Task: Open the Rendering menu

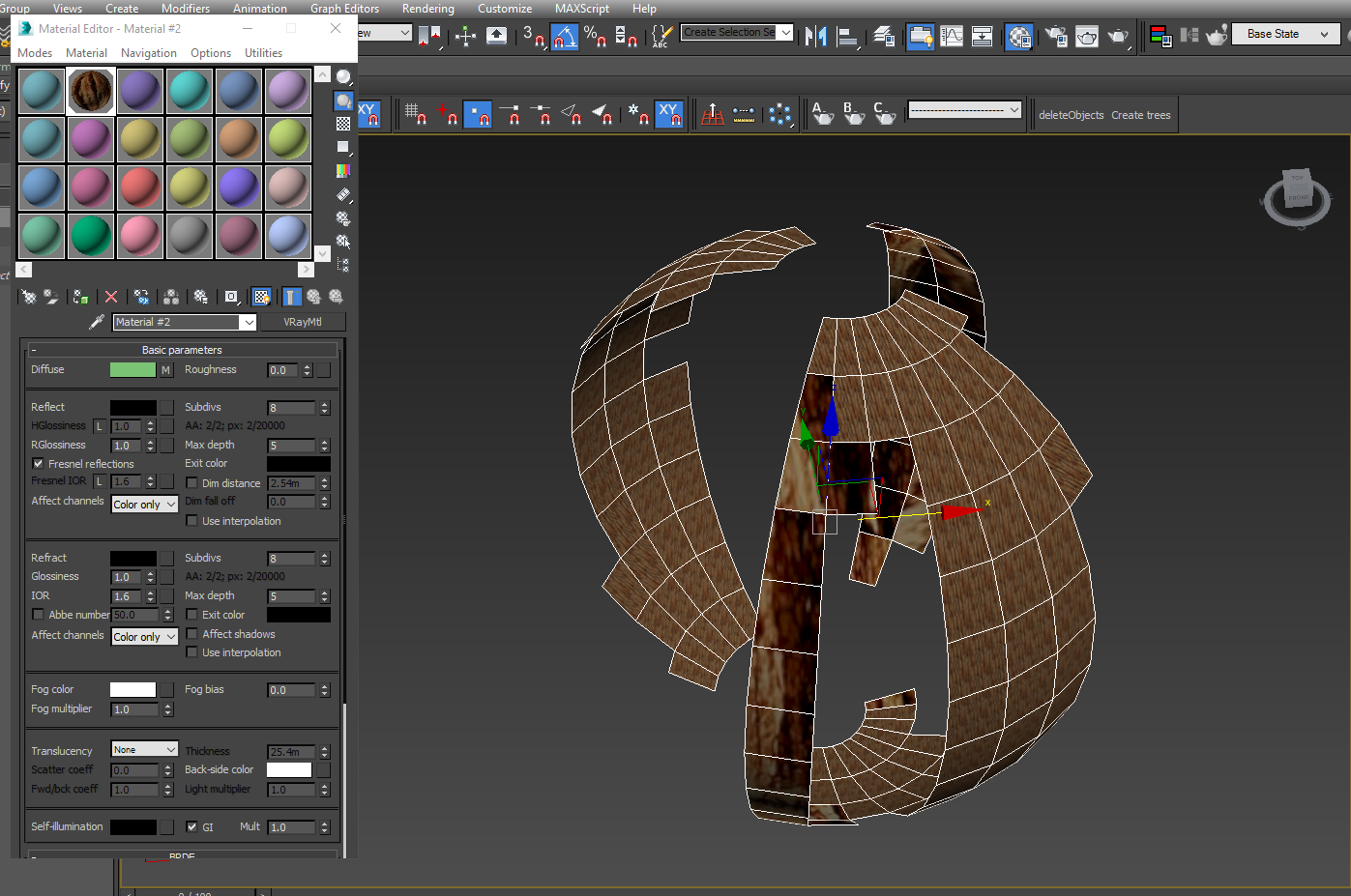Action: 427,9
